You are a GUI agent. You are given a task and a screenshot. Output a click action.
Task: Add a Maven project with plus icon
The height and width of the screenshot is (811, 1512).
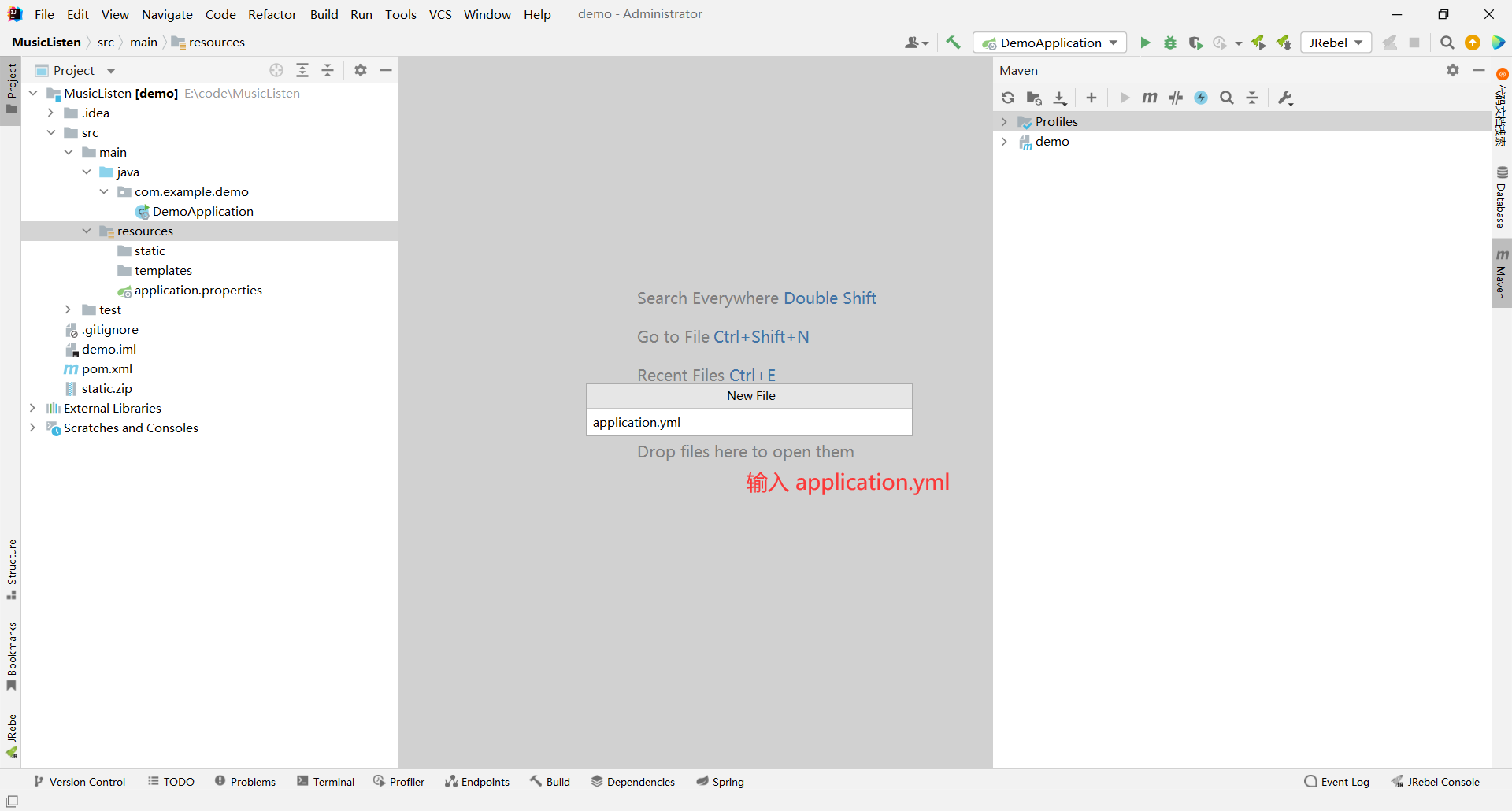1091,98
